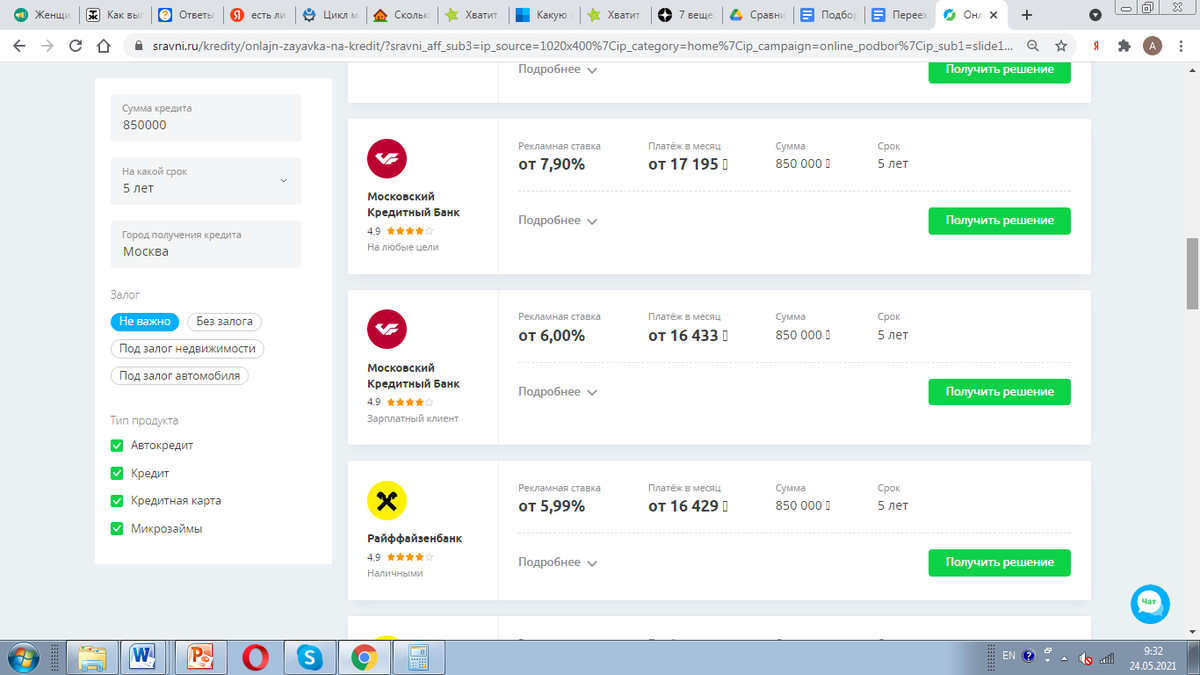Open Calculator from the taskbar
The image size is (1200, 675).
(417, 657)
